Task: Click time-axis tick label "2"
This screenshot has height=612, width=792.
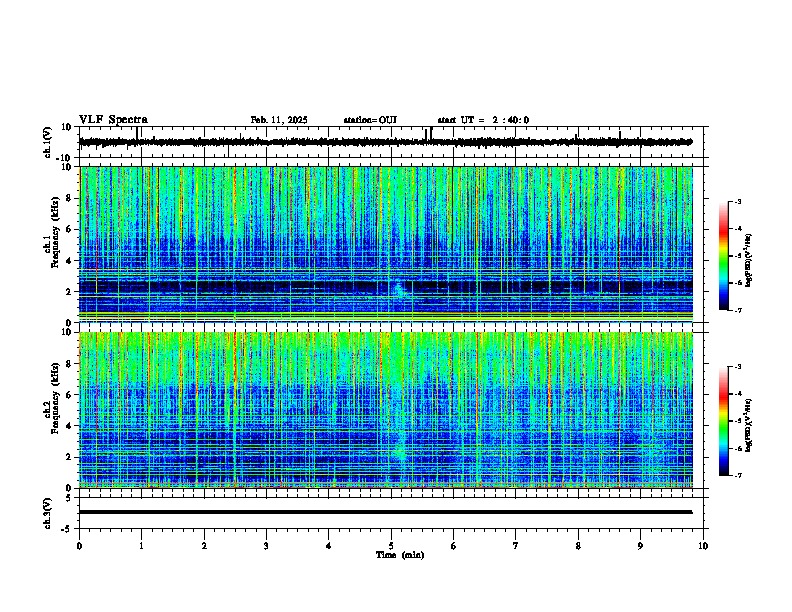Action: point(204,546)
